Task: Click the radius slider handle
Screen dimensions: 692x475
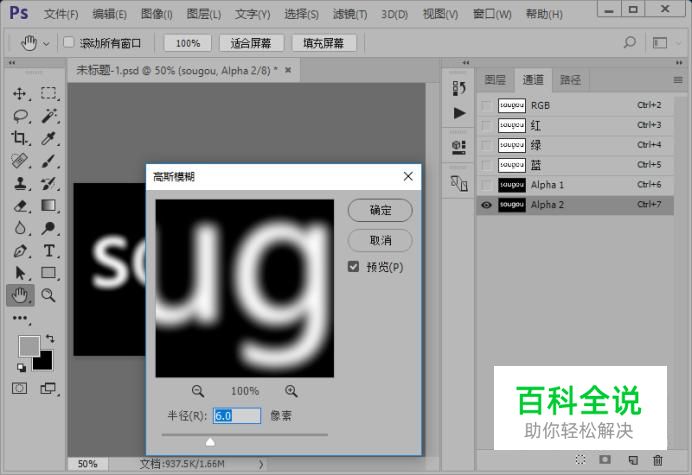Action: coord(211,441)
